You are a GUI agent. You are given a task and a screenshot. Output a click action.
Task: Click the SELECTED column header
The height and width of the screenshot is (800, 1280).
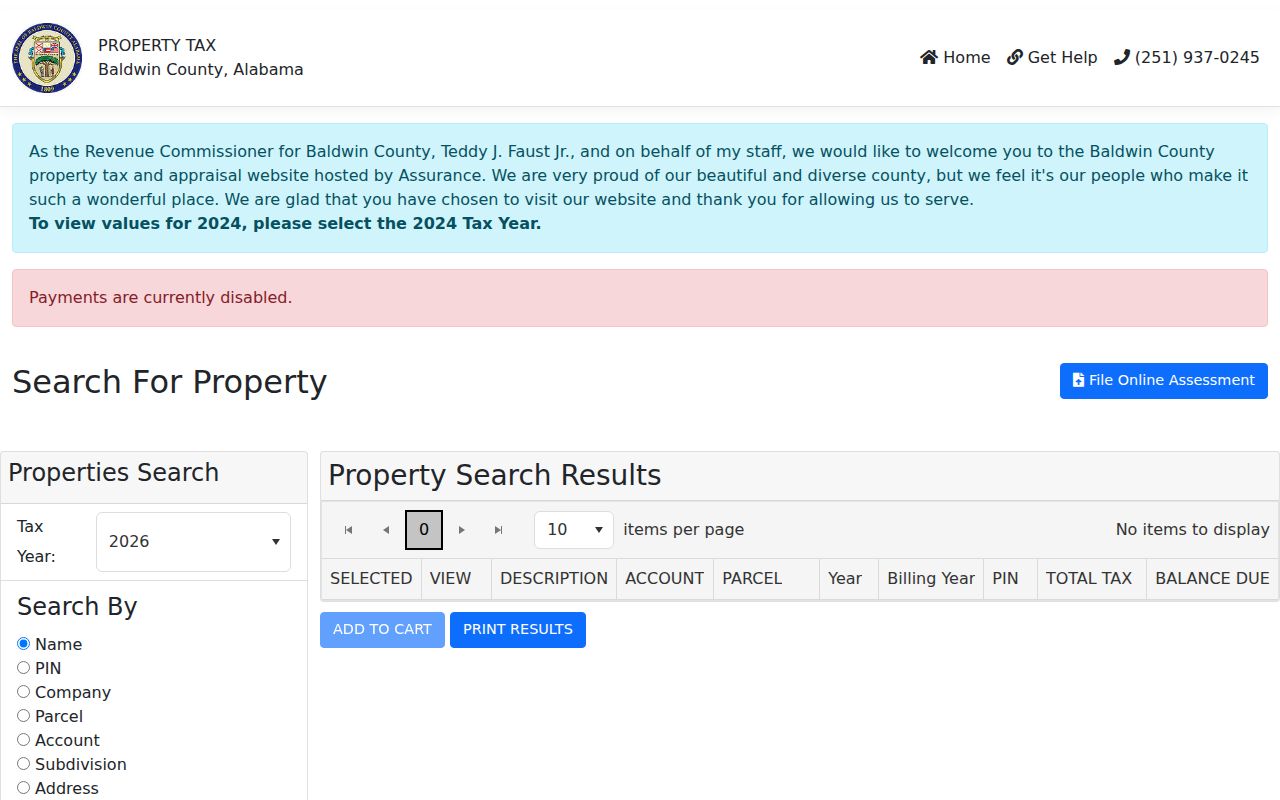[x=371, y=579]
